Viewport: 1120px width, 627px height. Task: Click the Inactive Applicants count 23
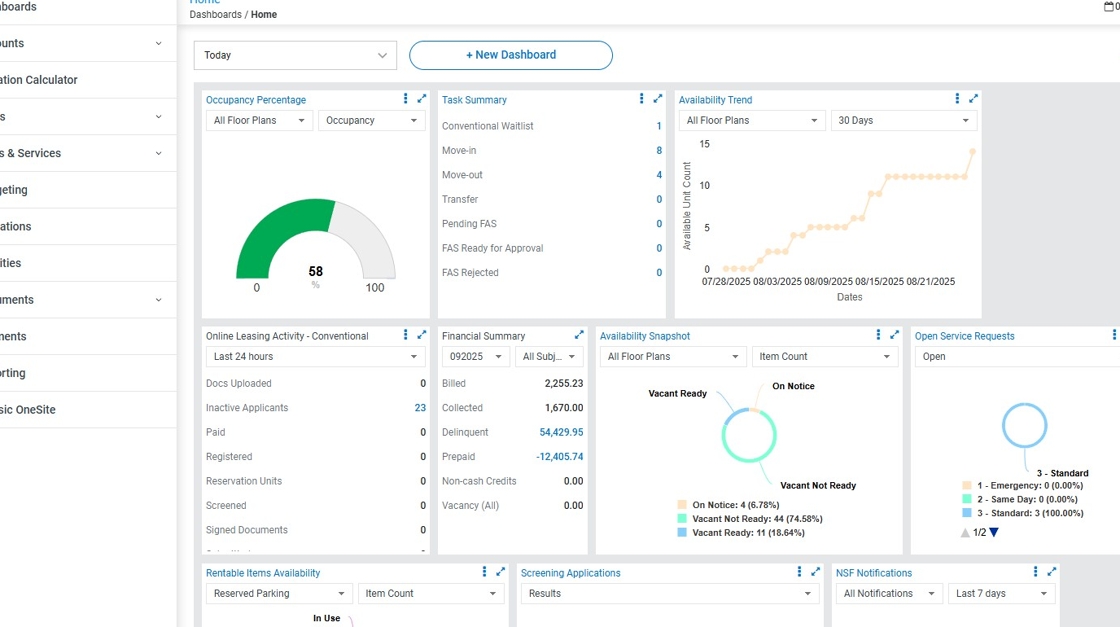[420, 408]
